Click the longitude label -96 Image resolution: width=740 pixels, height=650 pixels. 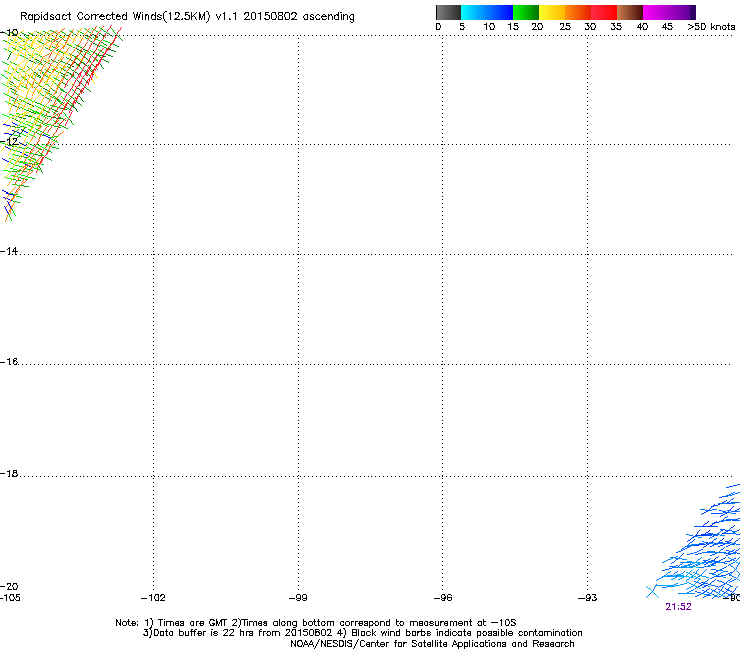pos(443,598)
